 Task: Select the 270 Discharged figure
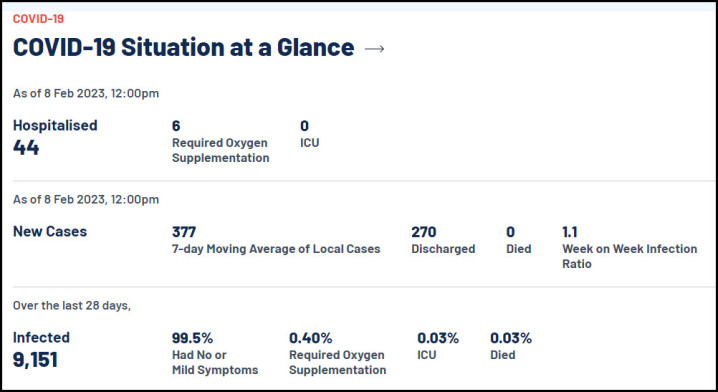coord(424,232)
